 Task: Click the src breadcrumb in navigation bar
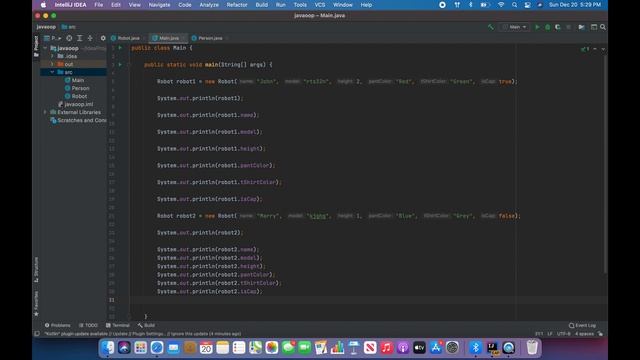point(69,27)
